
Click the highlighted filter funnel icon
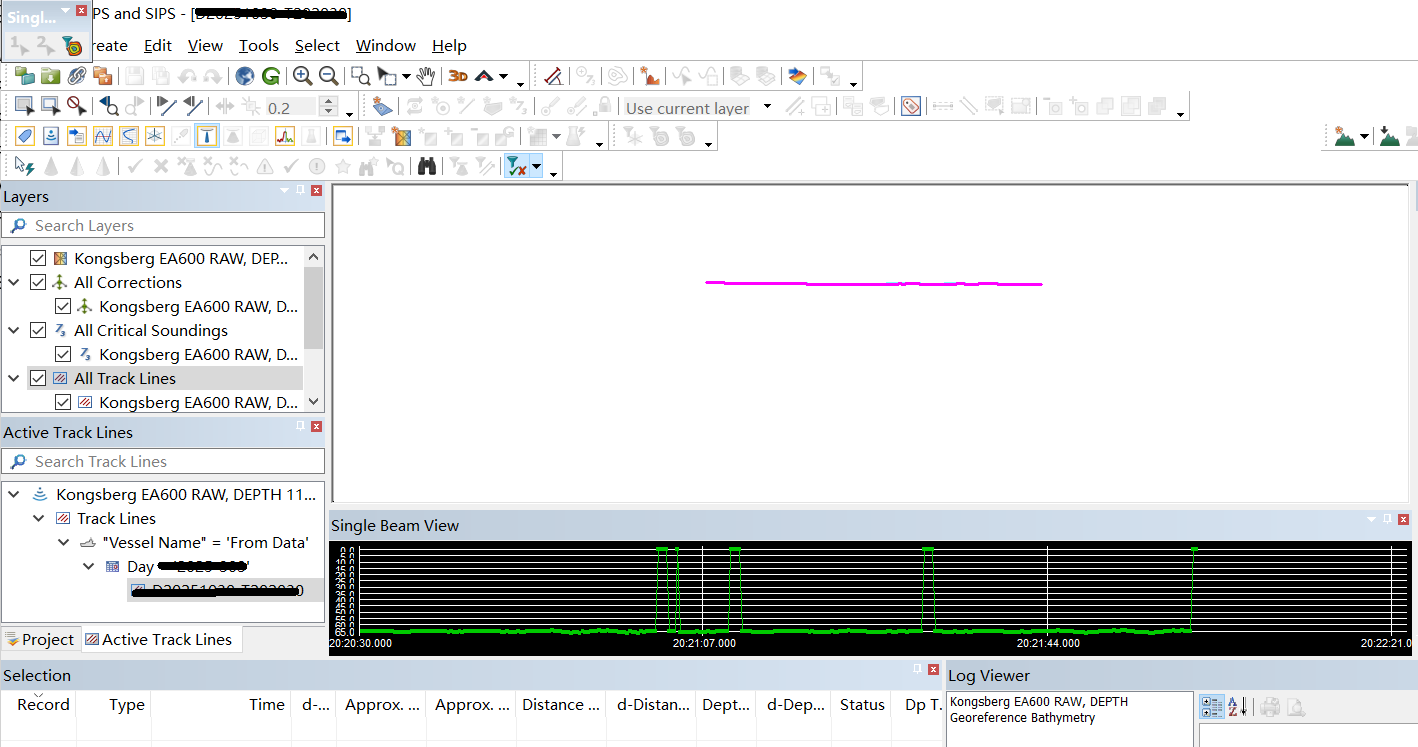[516, 166]
